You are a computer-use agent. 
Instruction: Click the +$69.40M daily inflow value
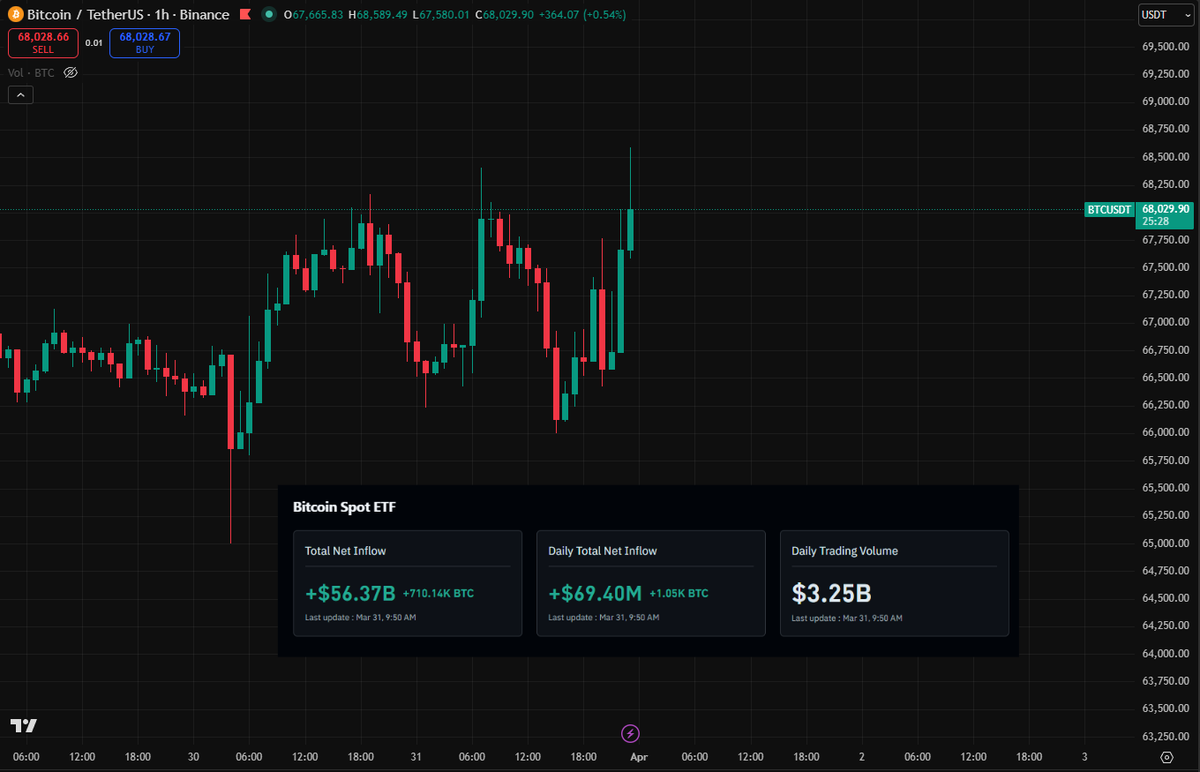tap(595, 593)
